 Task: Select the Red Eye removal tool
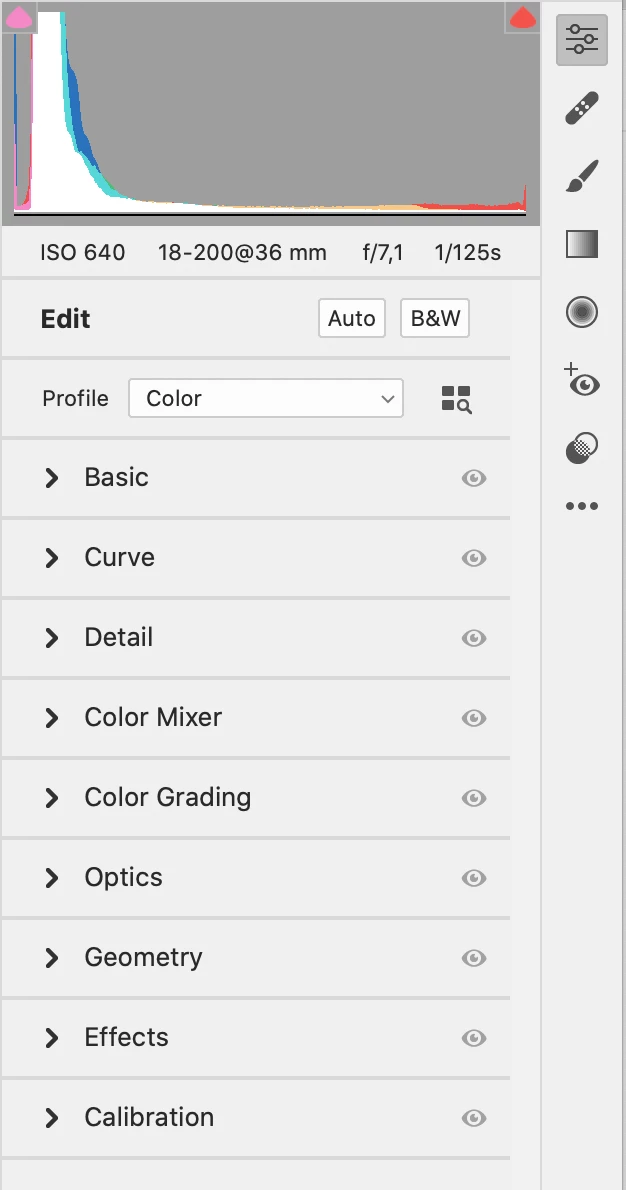coord(582,381)
